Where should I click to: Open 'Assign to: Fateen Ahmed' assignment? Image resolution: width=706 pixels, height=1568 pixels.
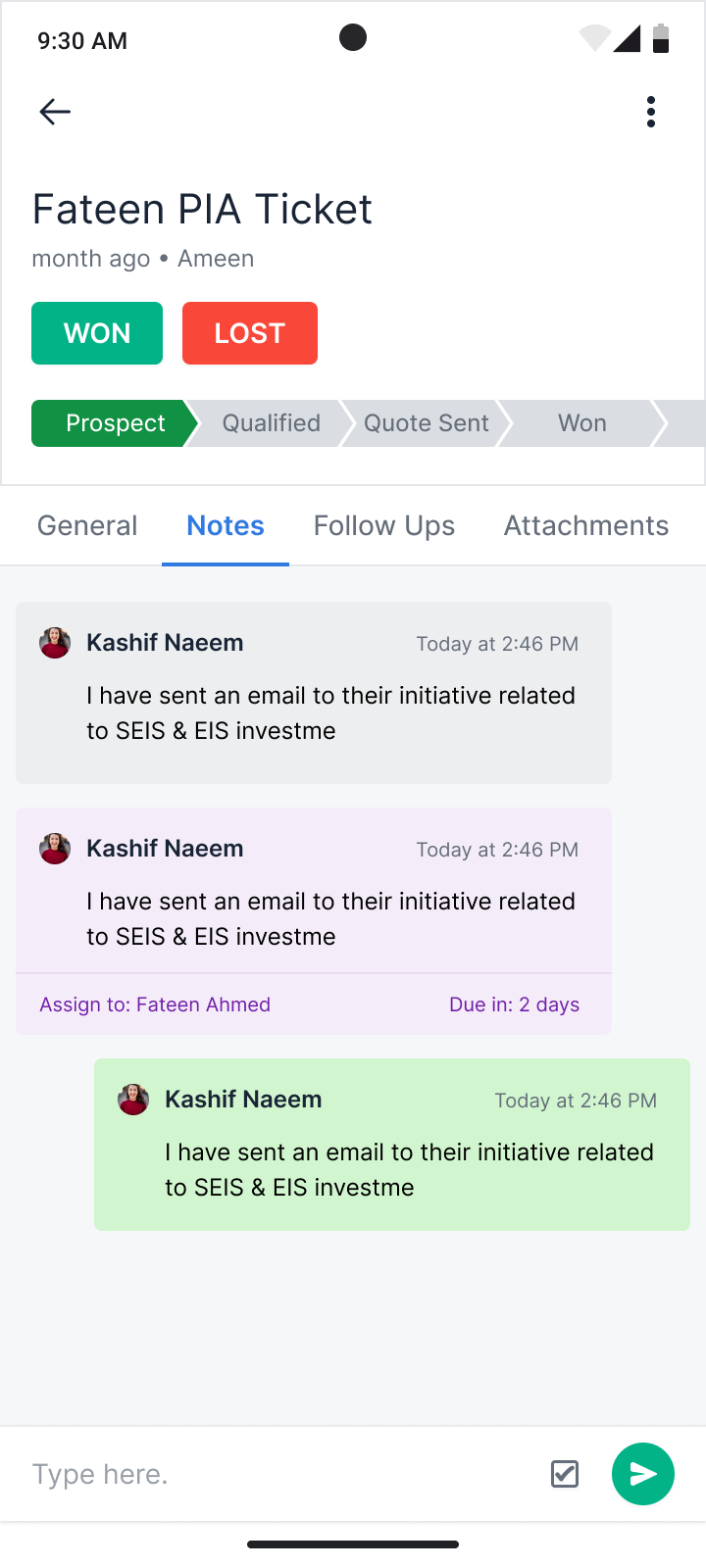pos(155,1004)
